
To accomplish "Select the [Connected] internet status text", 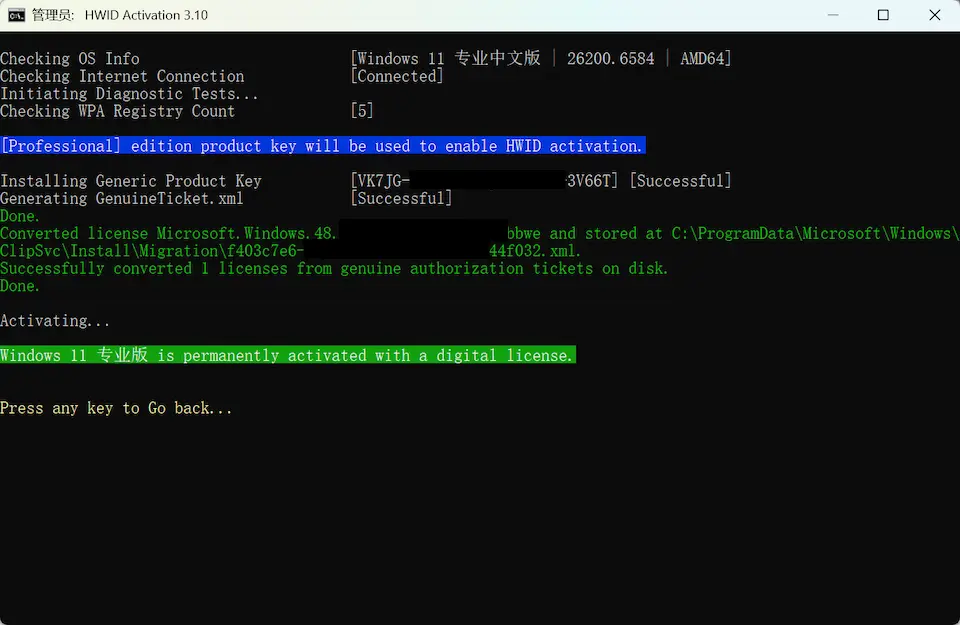I will point(397,77).
